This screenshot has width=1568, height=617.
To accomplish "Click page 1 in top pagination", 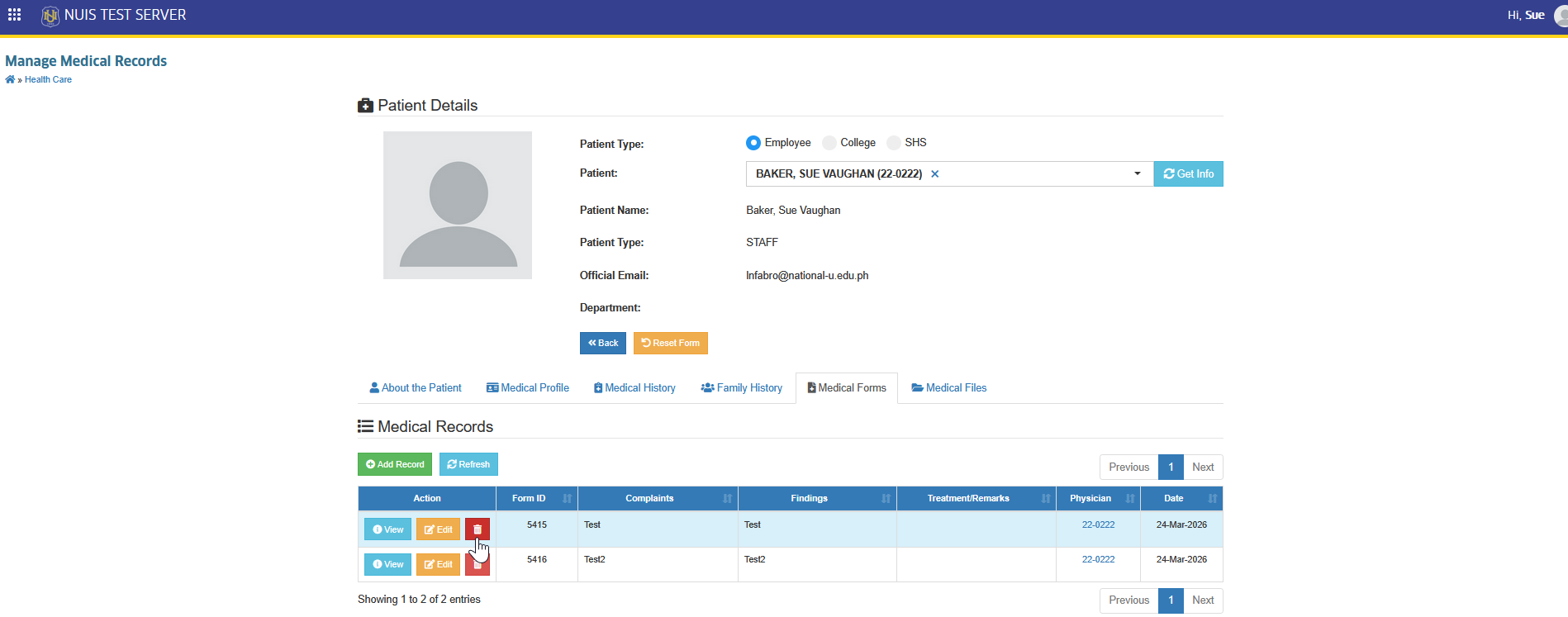I will [1171, 467].
